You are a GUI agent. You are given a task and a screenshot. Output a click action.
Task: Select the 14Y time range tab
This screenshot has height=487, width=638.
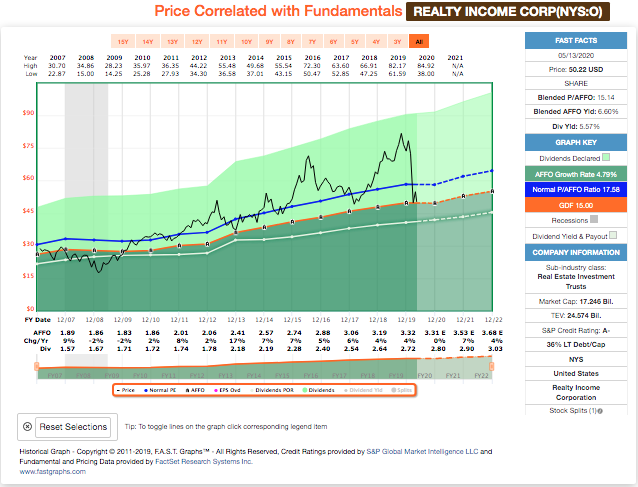(148, 41)
